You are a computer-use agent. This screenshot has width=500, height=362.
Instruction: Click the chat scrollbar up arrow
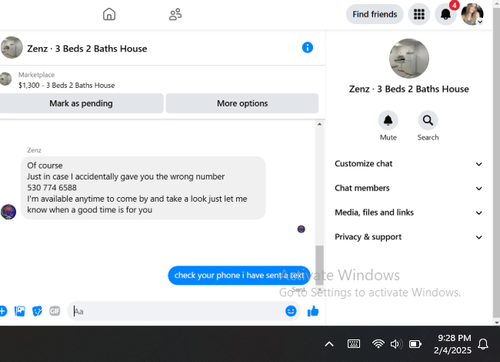click(x=319, y=124)
